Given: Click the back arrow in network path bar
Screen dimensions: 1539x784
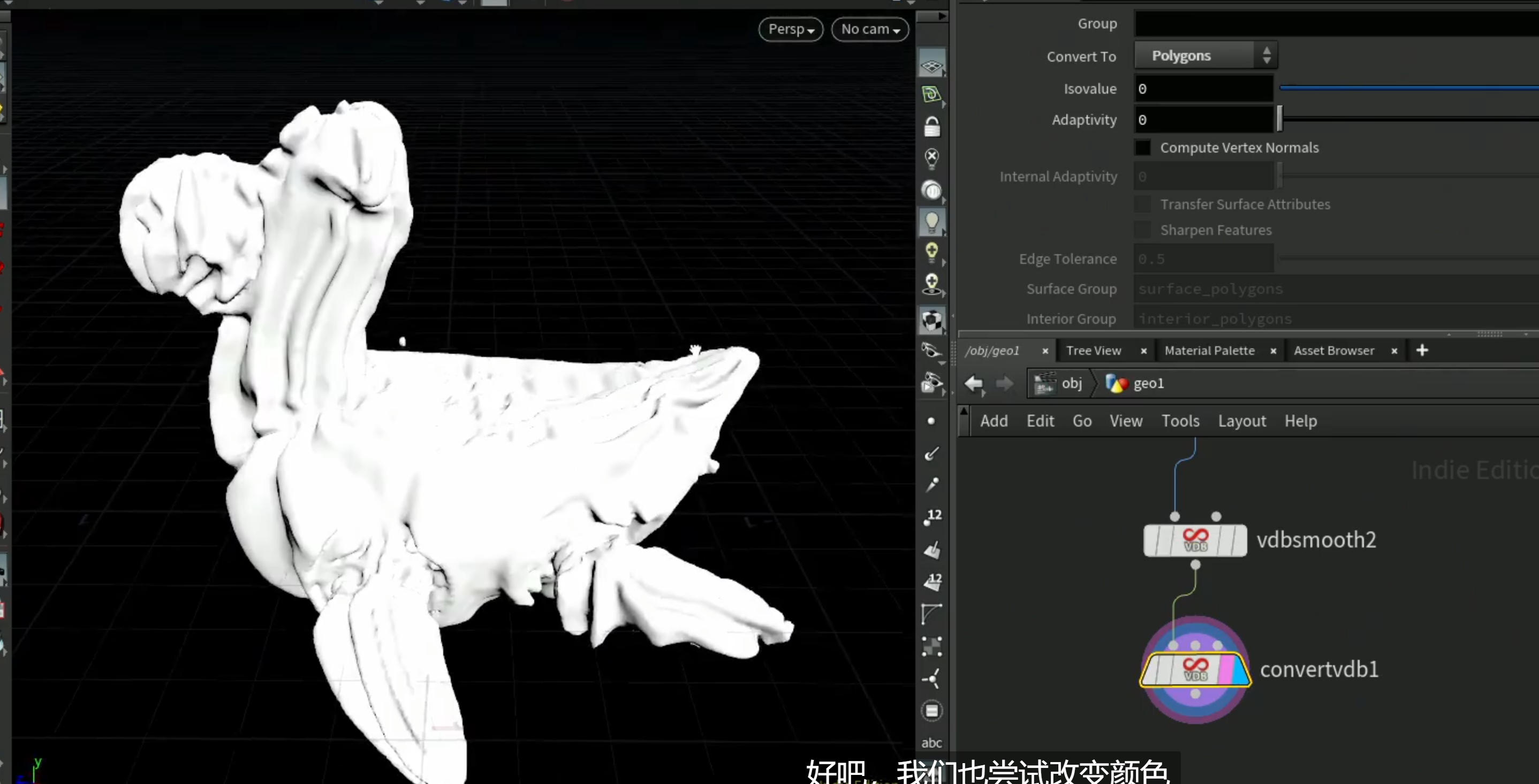Looking at the screenshot, I should click(974, 383).
